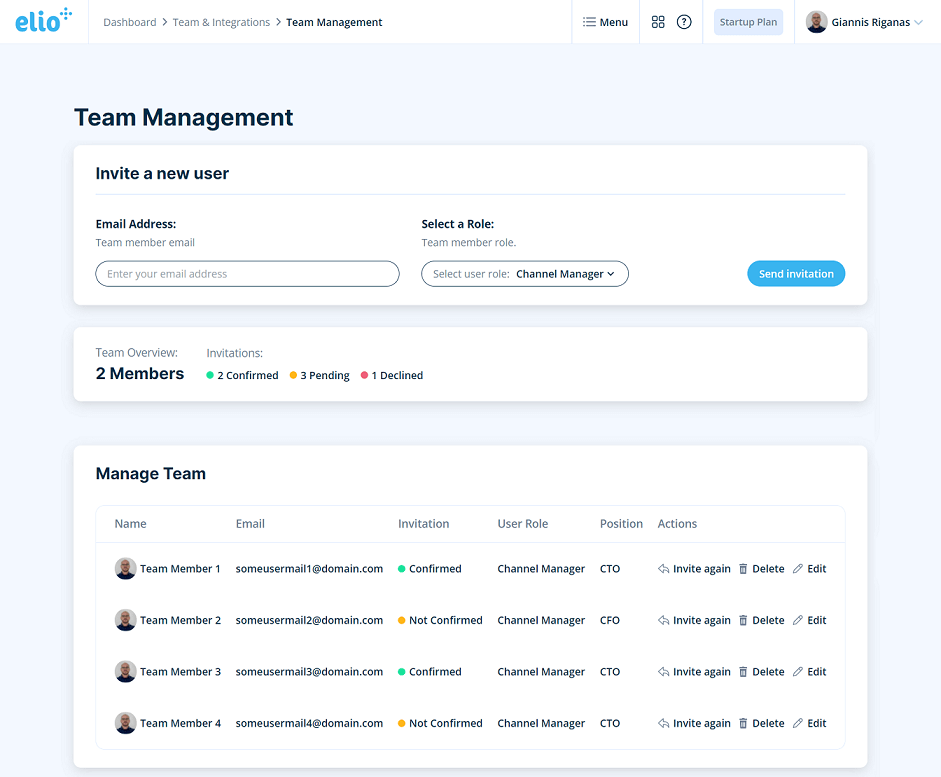941x777 pixels.
Task: Open the user role dropdown
Action: point(524,274)
